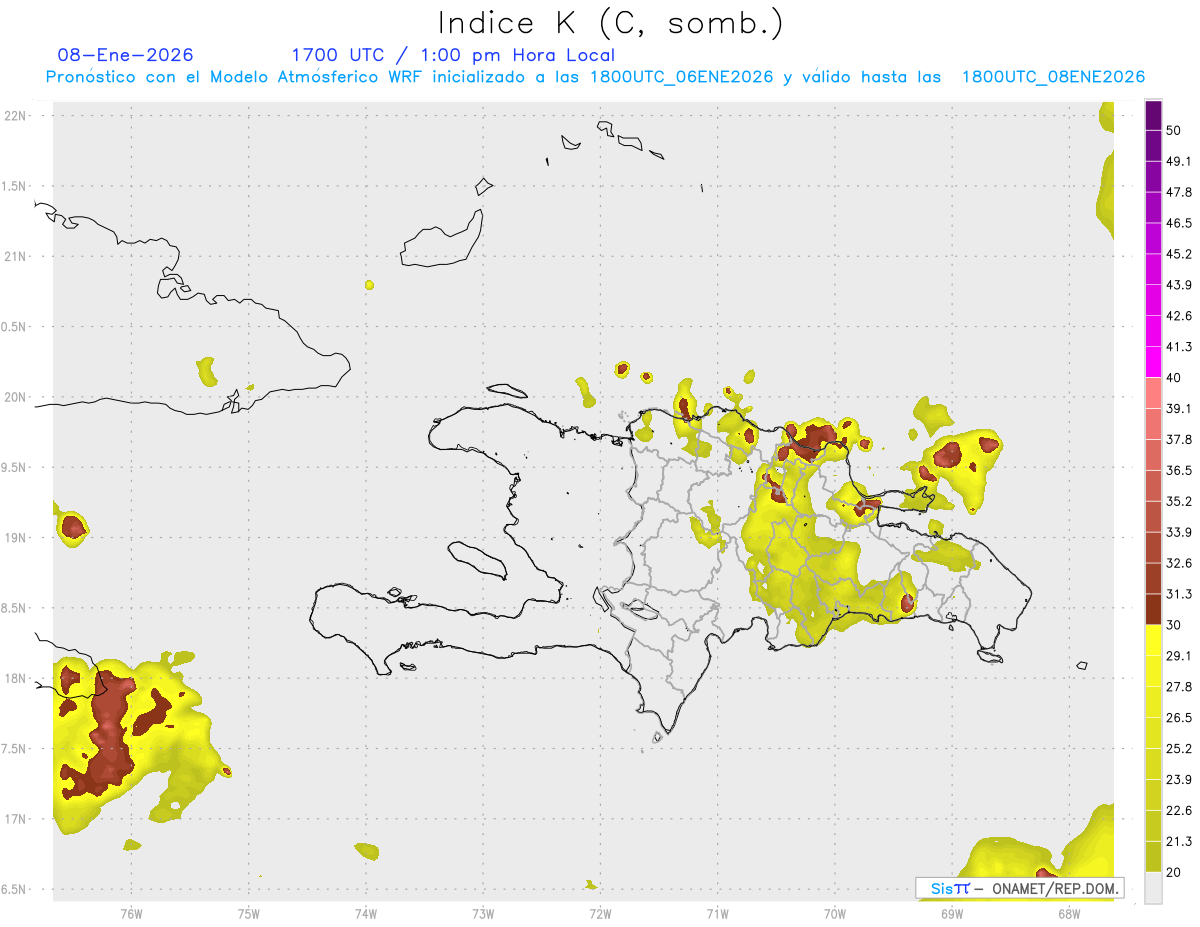Click legend value "50"

[1173, 130]
